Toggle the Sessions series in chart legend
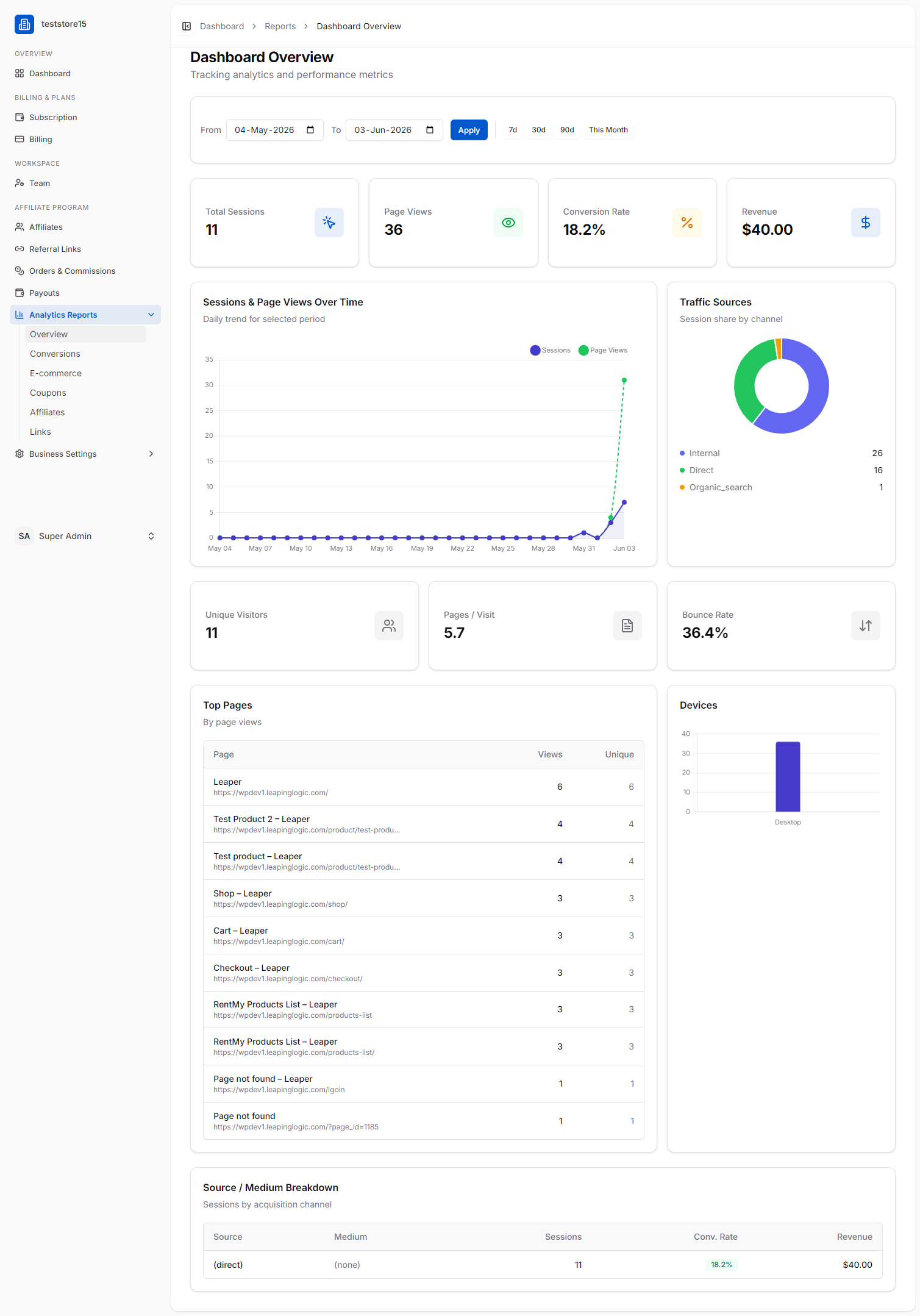 pyautogui.click(x=551, y=350)
